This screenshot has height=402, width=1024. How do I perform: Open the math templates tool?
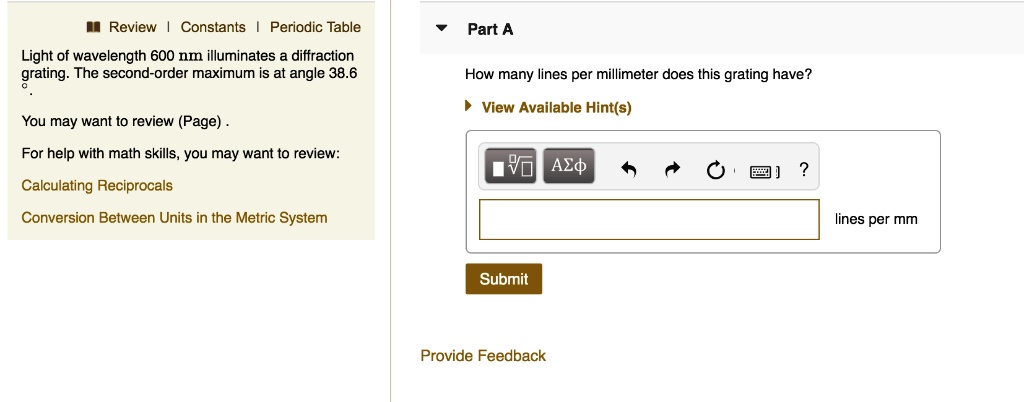tap(510, 166)
